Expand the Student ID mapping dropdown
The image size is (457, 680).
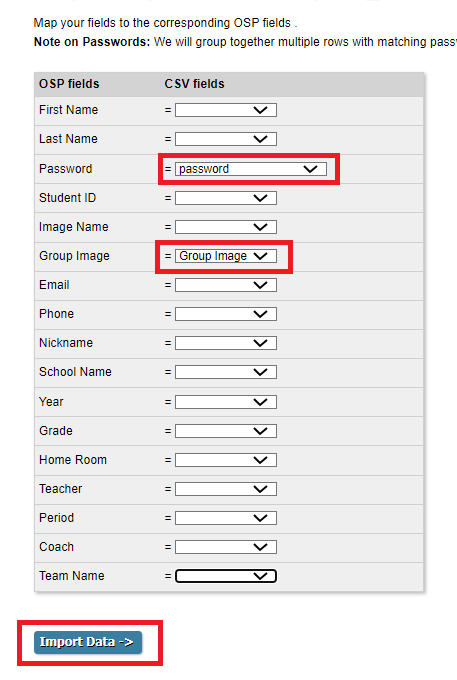pos(225,198)
